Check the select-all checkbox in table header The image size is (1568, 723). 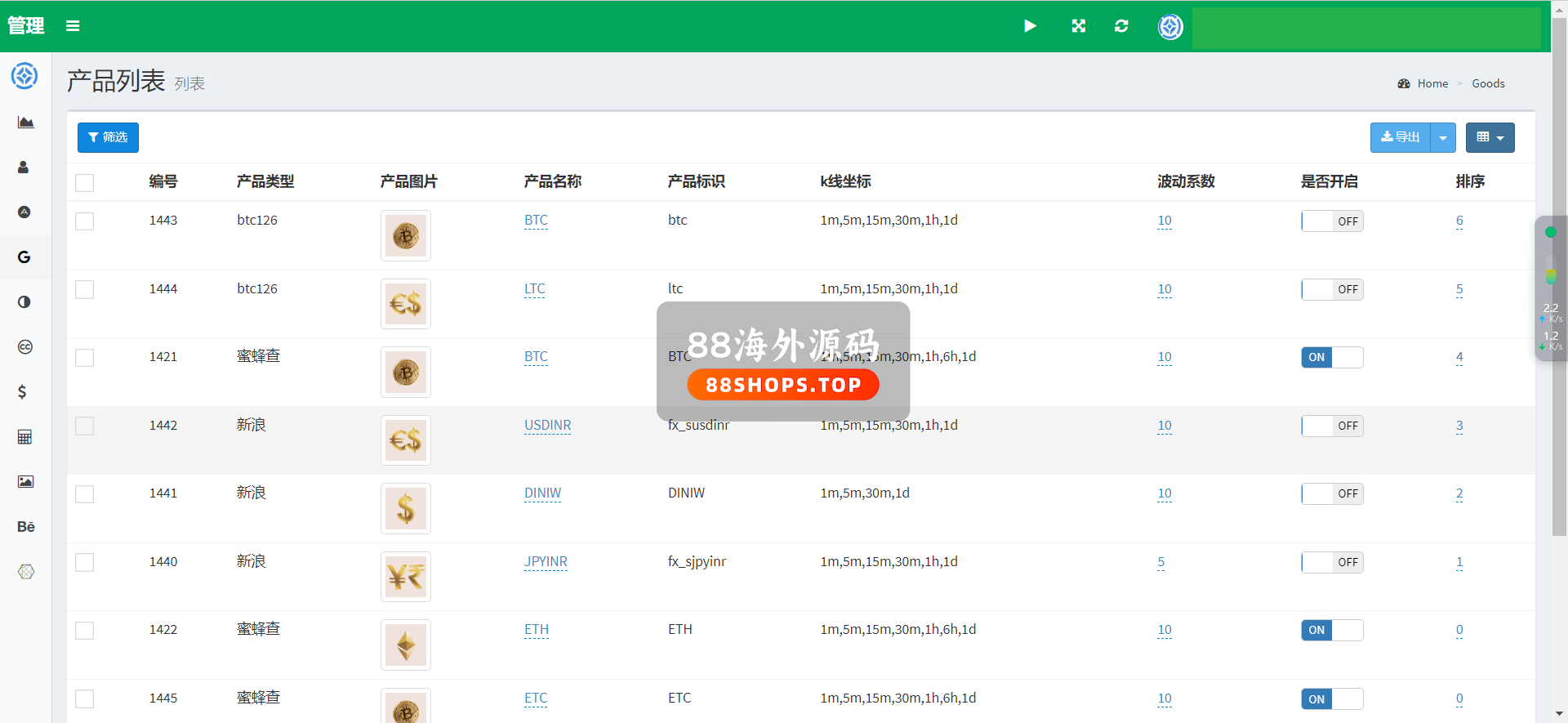(x=85, y=182)
